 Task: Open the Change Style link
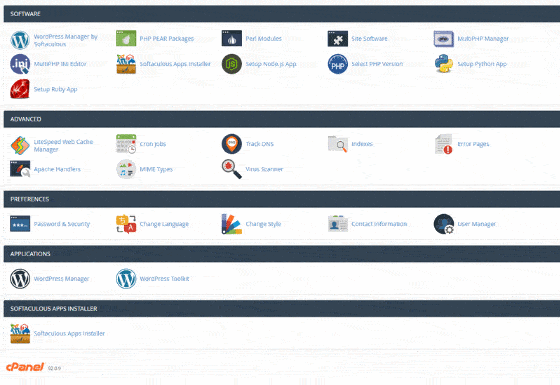[x=263, y=224]
